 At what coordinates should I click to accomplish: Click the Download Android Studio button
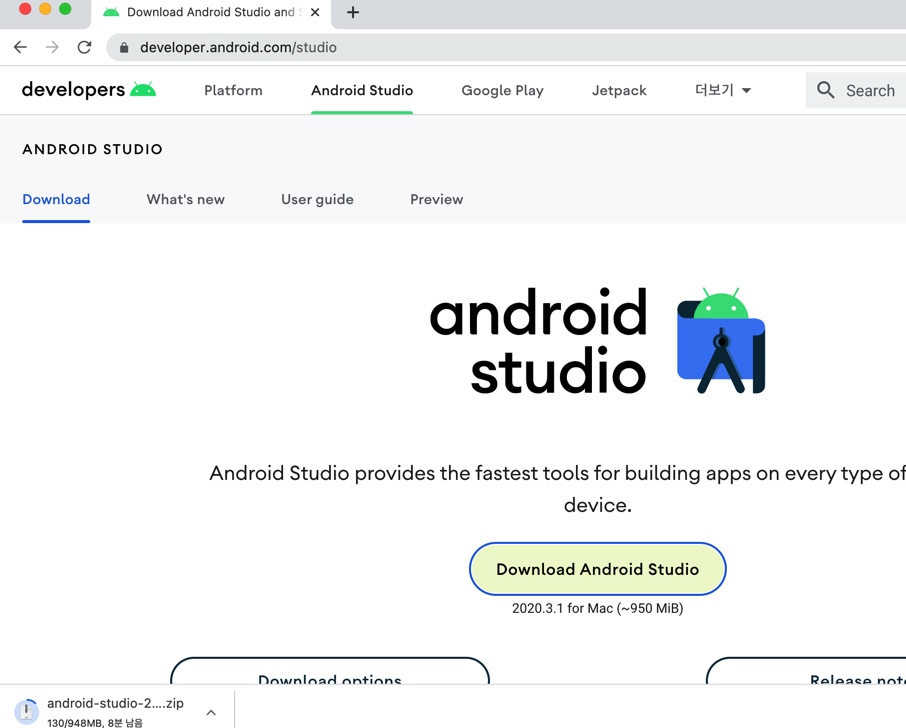pyautogui.click(x=597, y=569)
